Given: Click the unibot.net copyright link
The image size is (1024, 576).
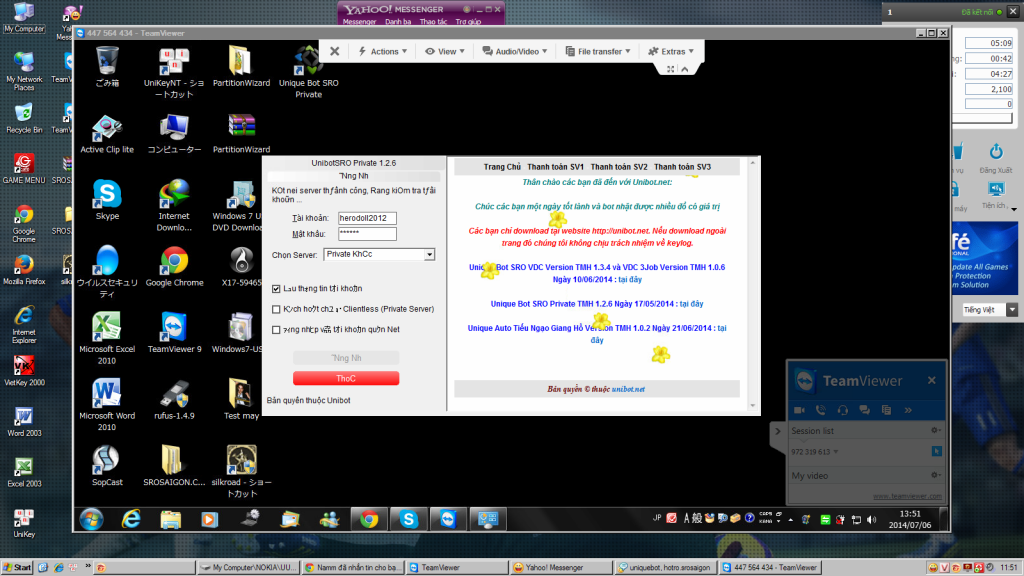Looking at the screenshot, I should point(628,389).
